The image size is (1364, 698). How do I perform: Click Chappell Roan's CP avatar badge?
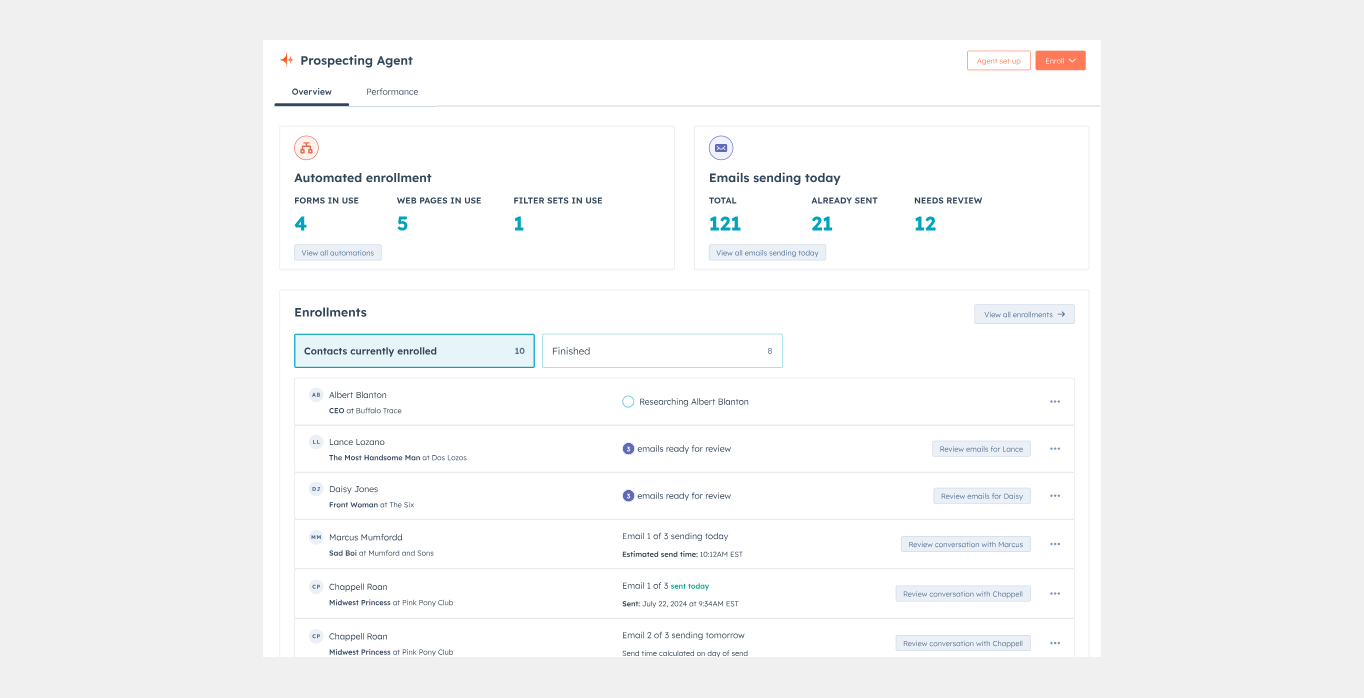[316, 587]
